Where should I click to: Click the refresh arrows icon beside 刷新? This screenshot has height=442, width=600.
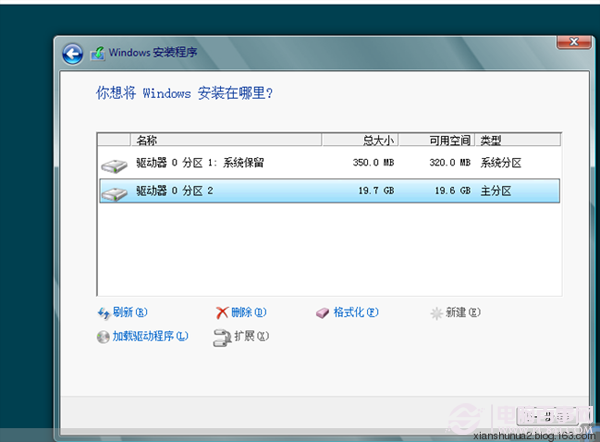(103, 313)
